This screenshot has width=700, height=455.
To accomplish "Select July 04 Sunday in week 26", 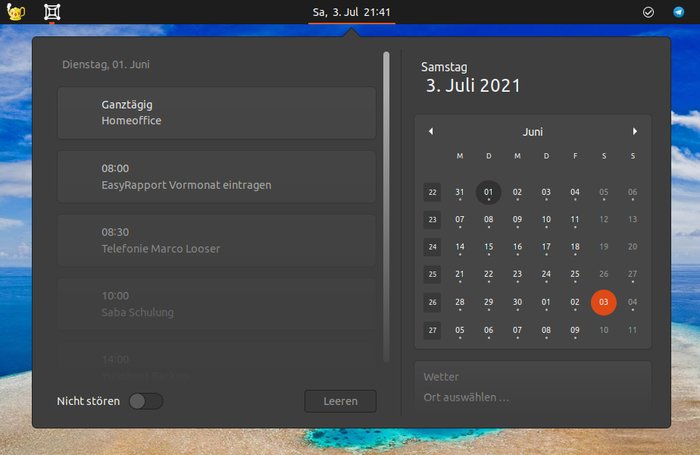I will [x=633, y=302].
